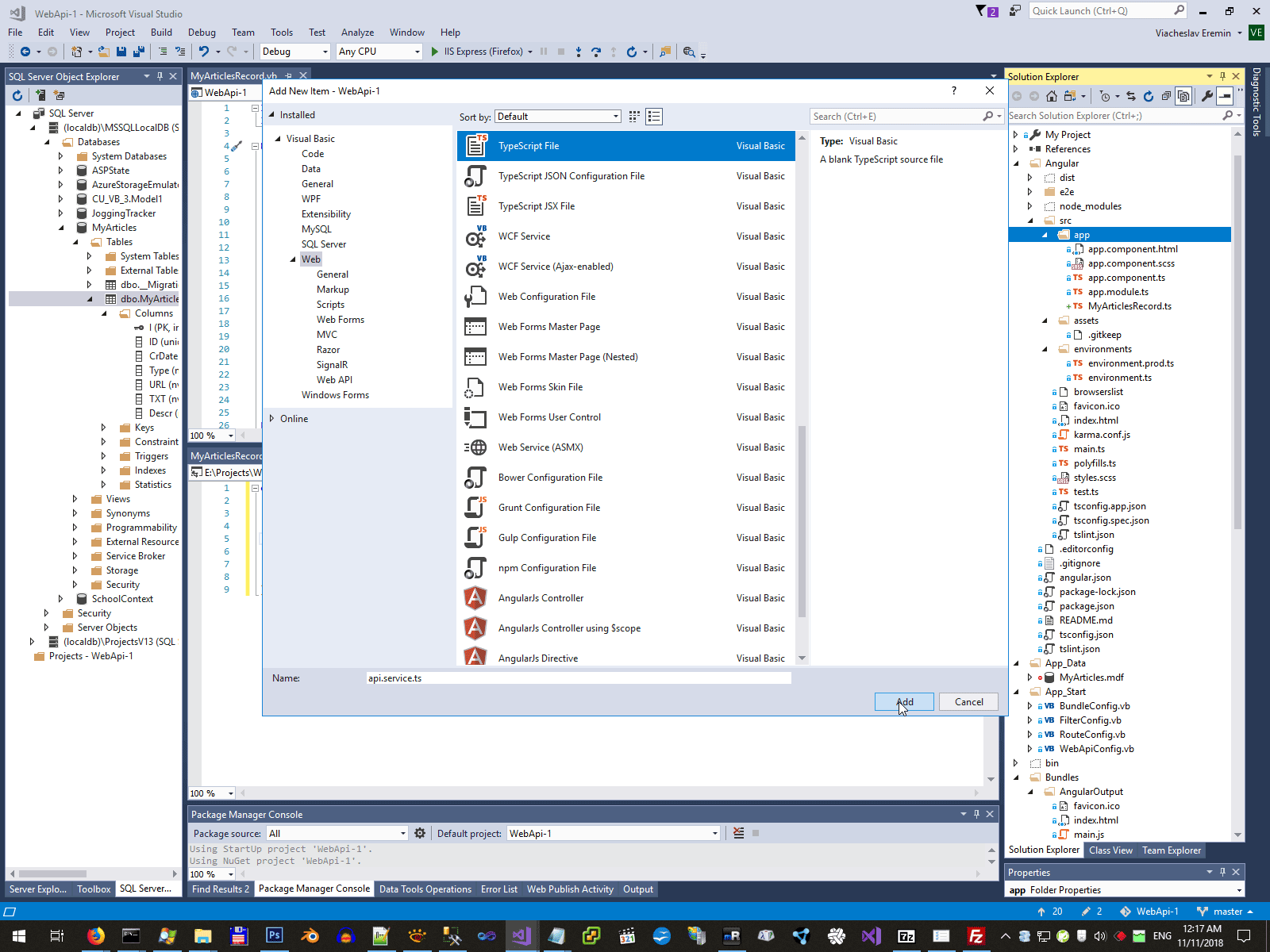Navigate backward using toolbar back arrow
The height and width of the screenshot is (952, 1270).
coord(25,52)
